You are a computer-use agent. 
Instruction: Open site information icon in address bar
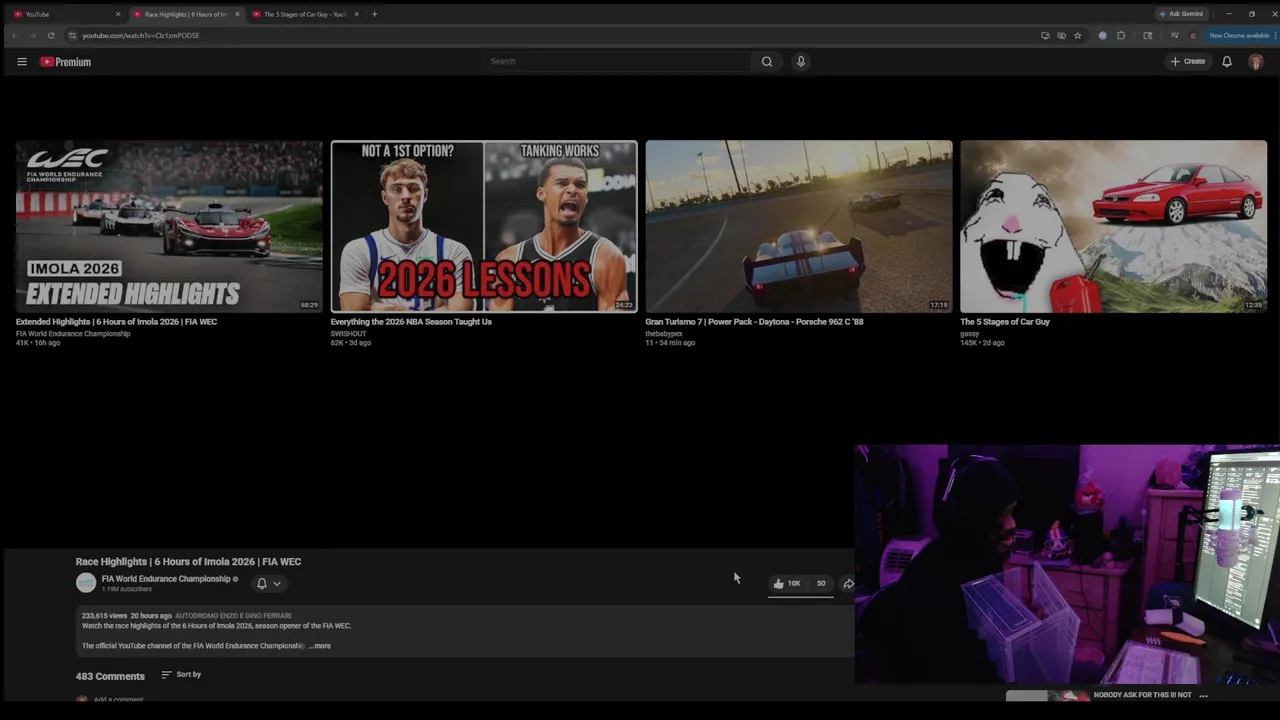tap(72, 35)
